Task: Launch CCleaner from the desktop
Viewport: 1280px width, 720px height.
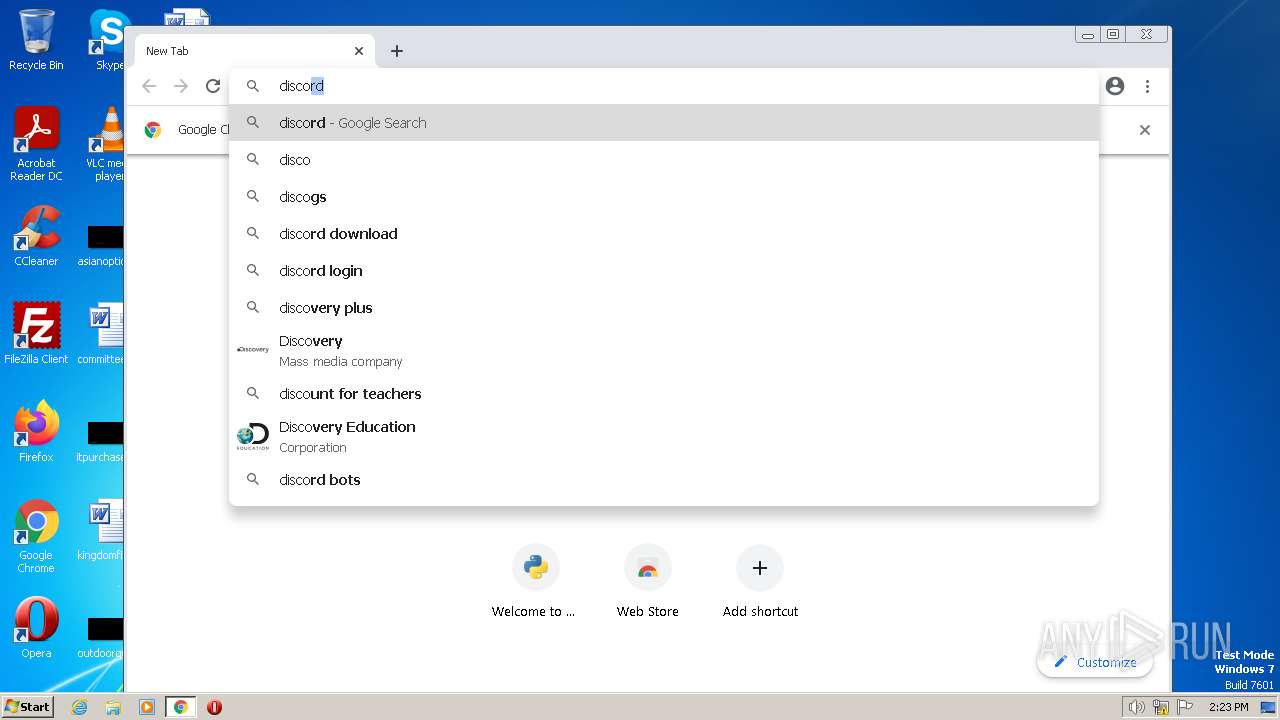Action: click(36, 236)
